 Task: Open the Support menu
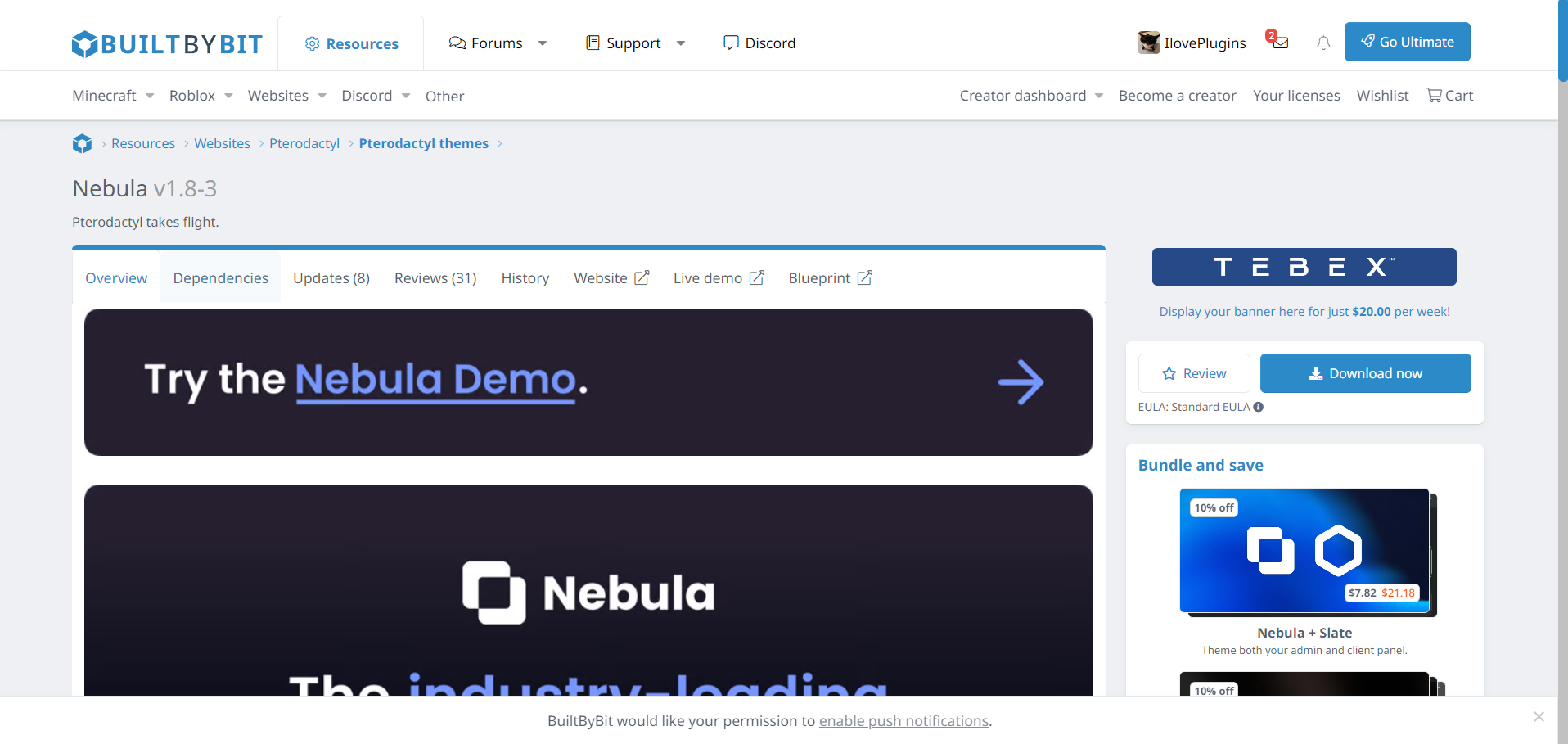click(x=624, y=43)
